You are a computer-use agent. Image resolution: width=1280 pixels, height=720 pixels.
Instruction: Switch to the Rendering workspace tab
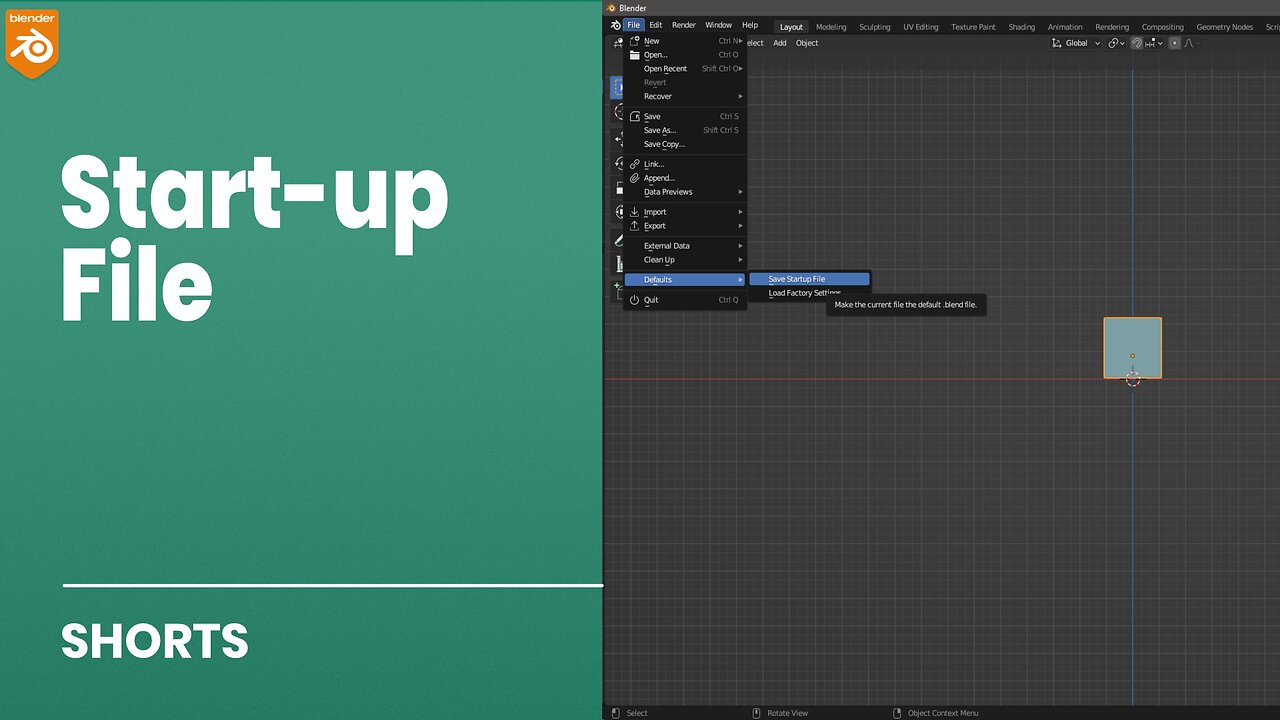coord(1112,27)
